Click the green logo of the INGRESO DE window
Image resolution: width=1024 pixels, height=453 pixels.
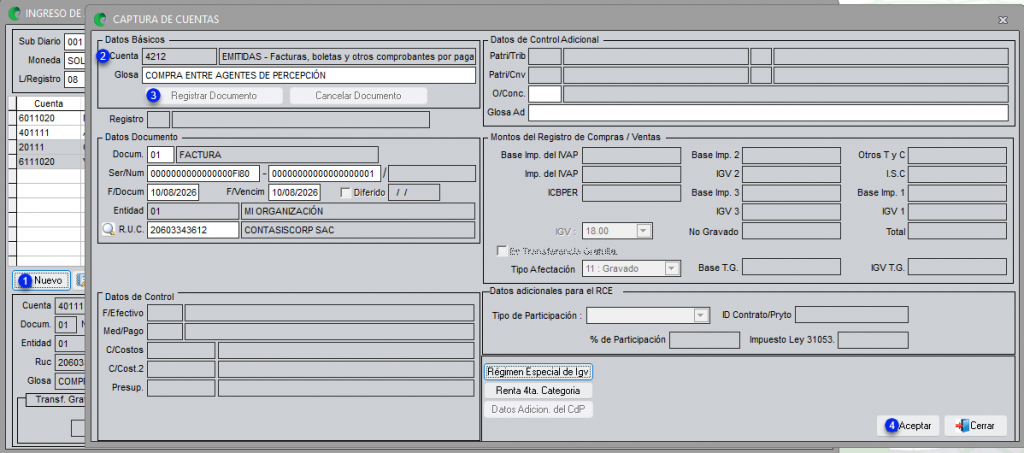(14, 13)
